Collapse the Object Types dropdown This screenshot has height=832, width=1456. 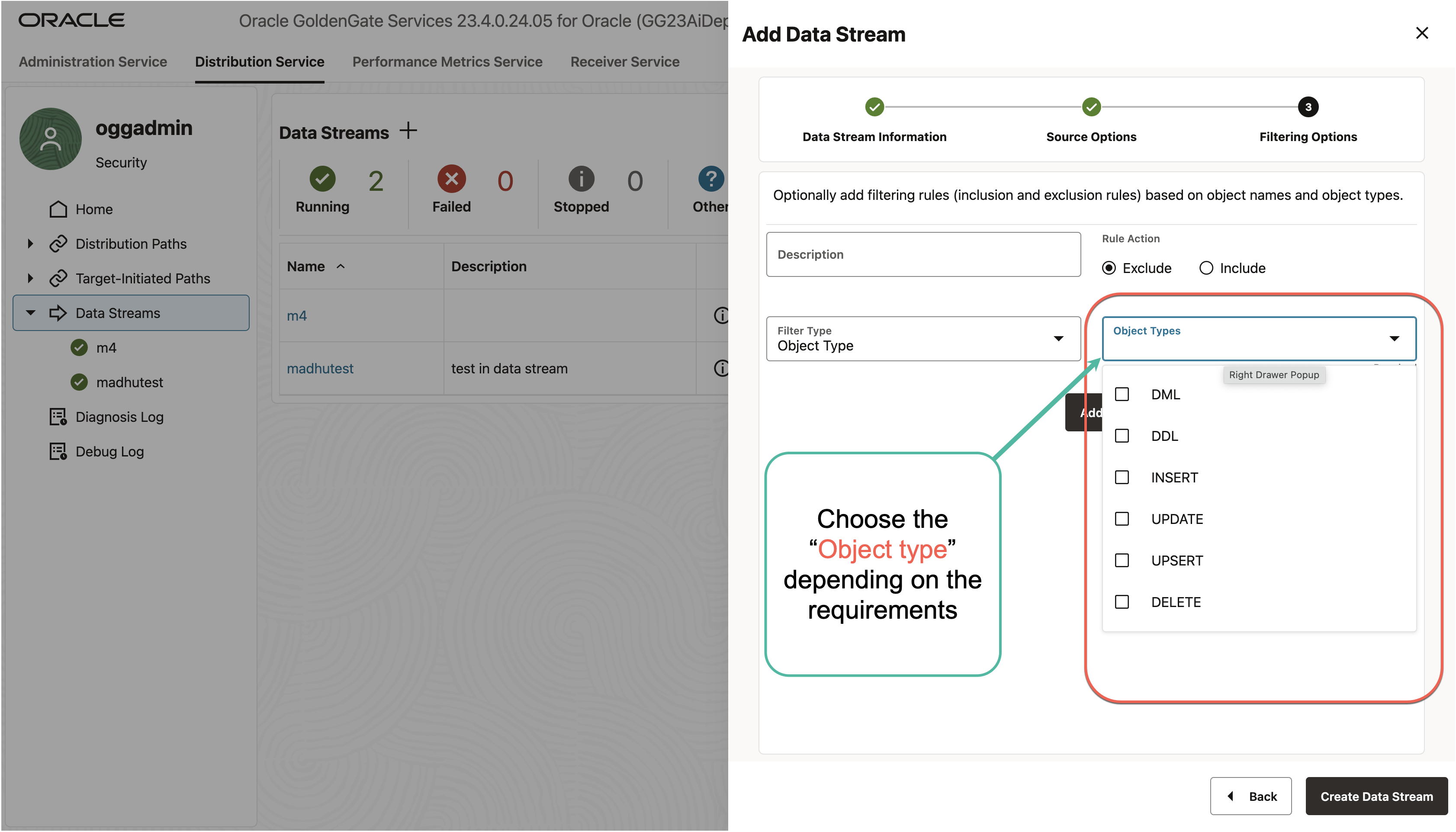(1395, 338)
